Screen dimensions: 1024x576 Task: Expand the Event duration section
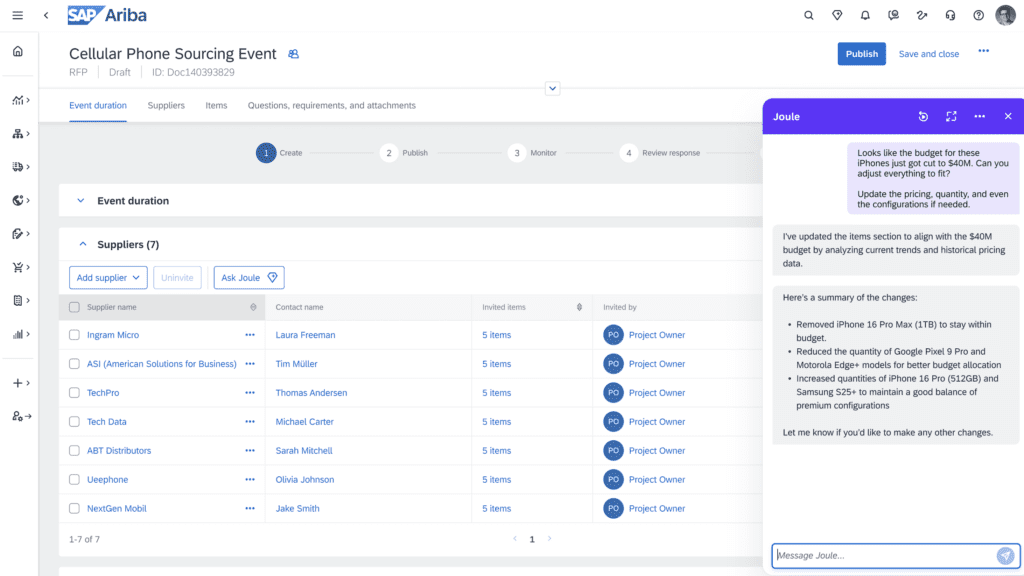(81, 201)
